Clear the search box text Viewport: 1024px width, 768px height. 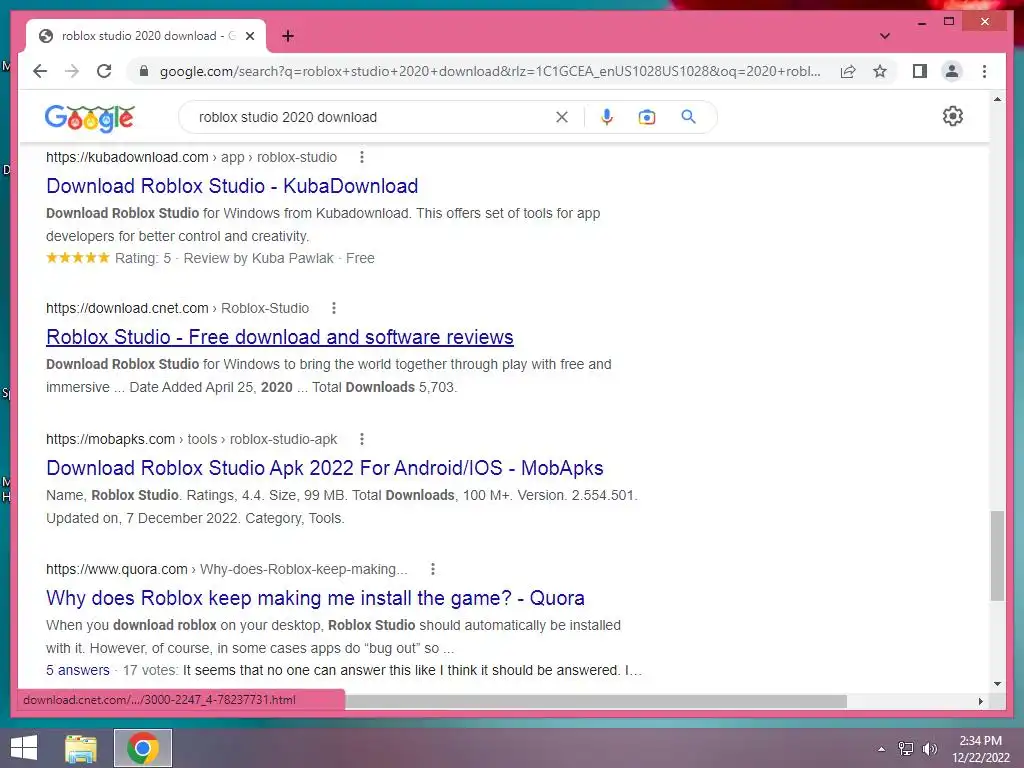[562, 117]
